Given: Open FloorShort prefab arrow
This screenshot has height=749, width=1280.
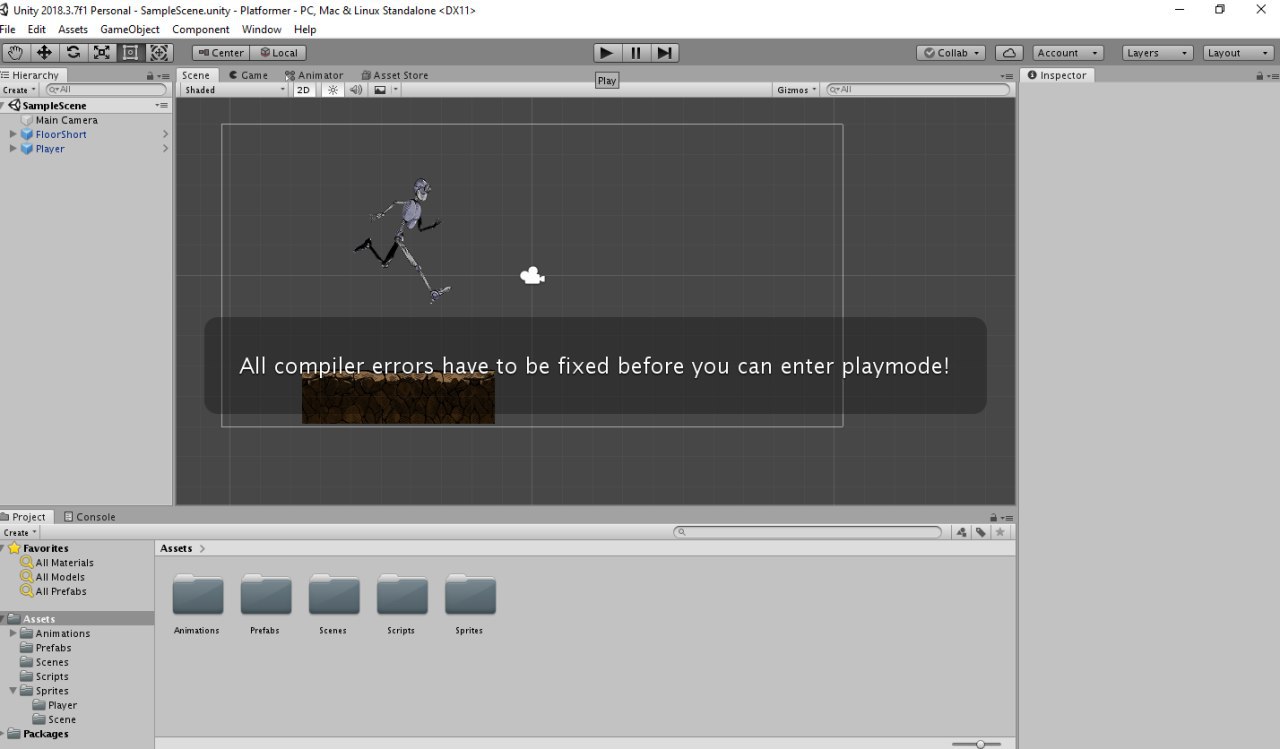Looking at the screenshot, I should click(165, 134).
